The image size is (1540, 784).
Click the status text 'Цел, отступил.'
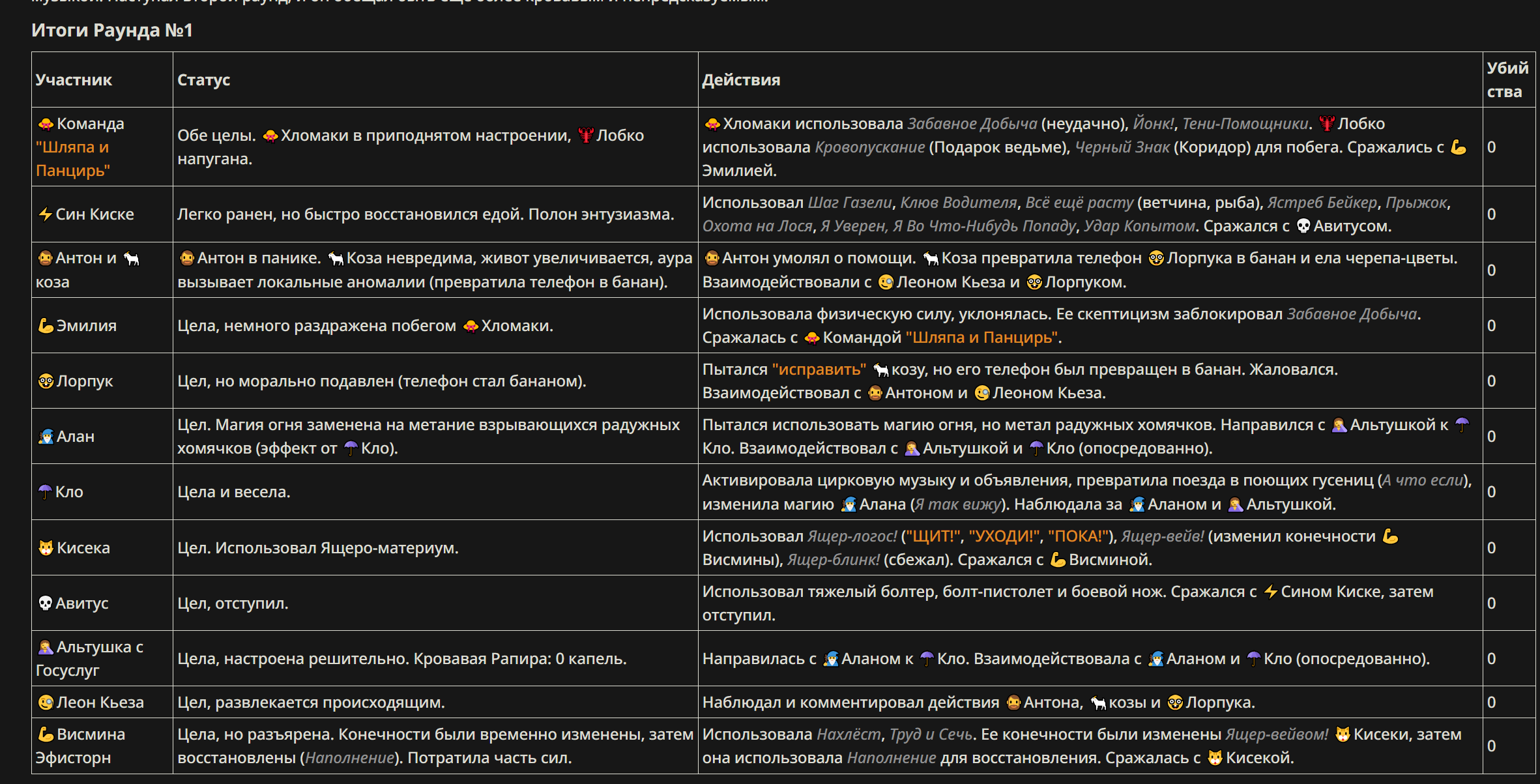tap(233, 603)
